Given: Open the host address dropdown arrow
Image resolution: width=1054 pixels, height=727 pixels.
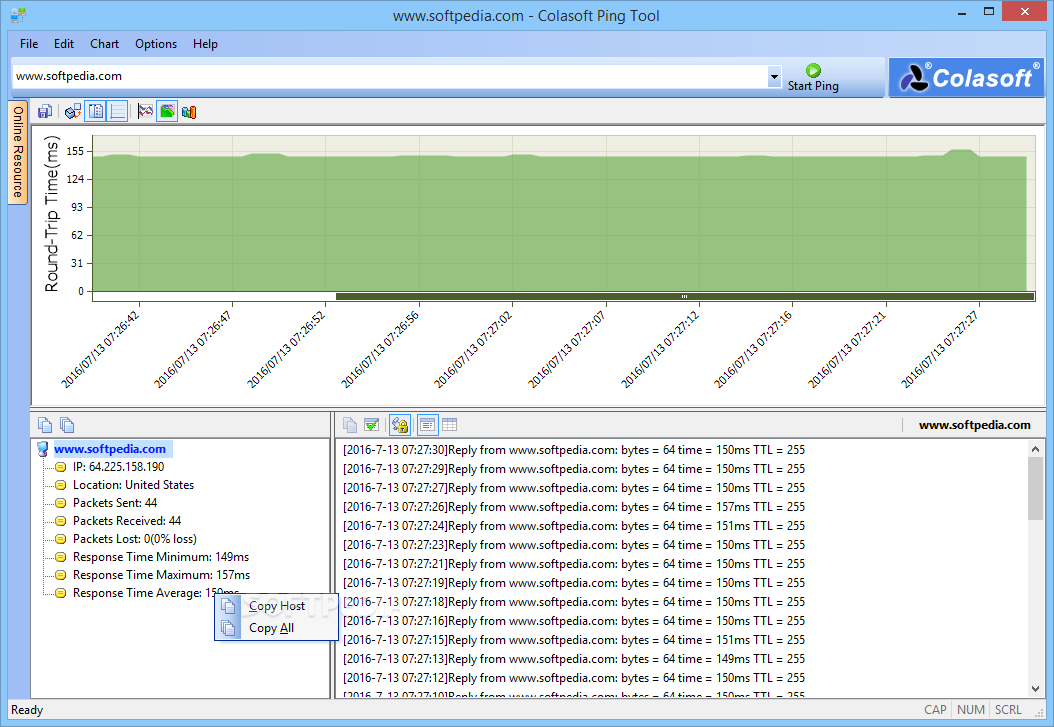Looking at the screenshot, I should pyautogui.click(x=774, y=77).
